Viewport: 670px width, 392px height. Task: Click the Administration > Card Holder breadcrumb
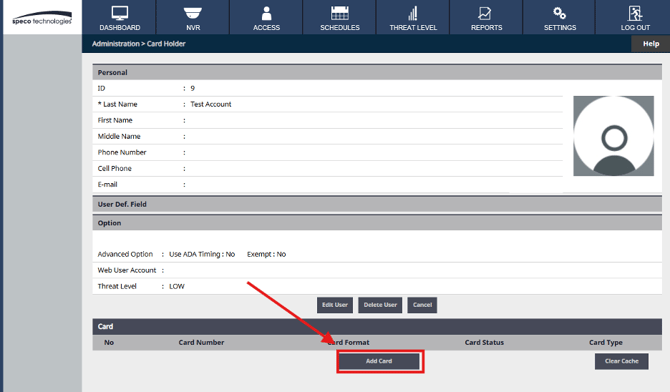point(138,44)
